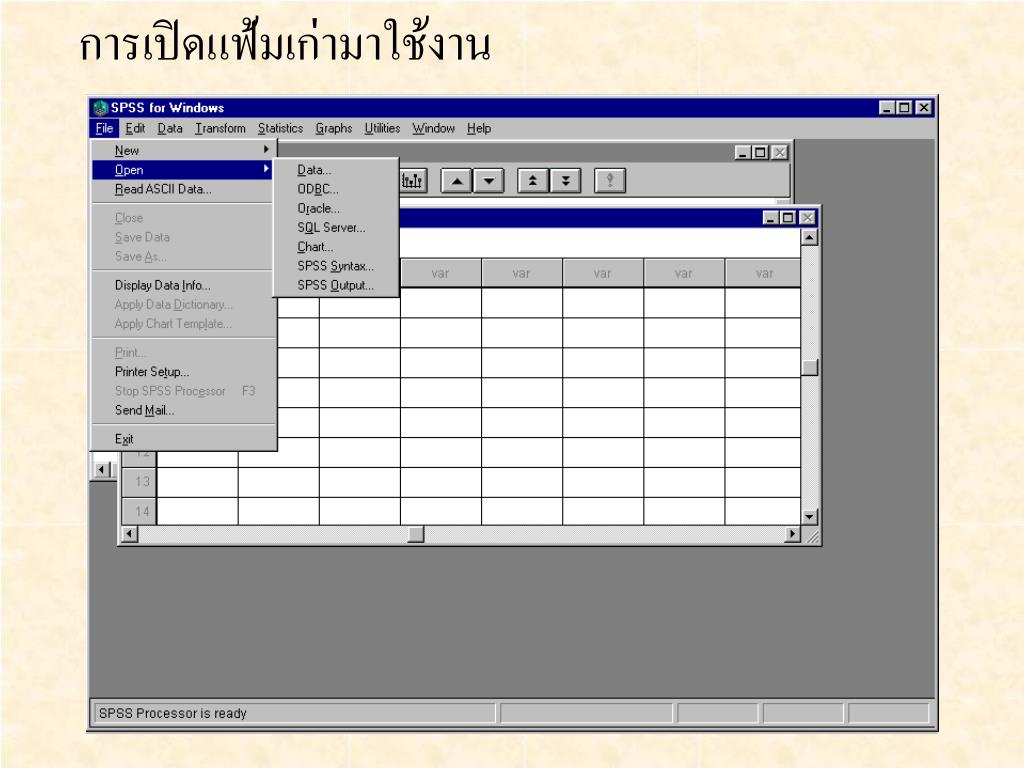Close the SPSS for Windows main window

coord(923,108)
